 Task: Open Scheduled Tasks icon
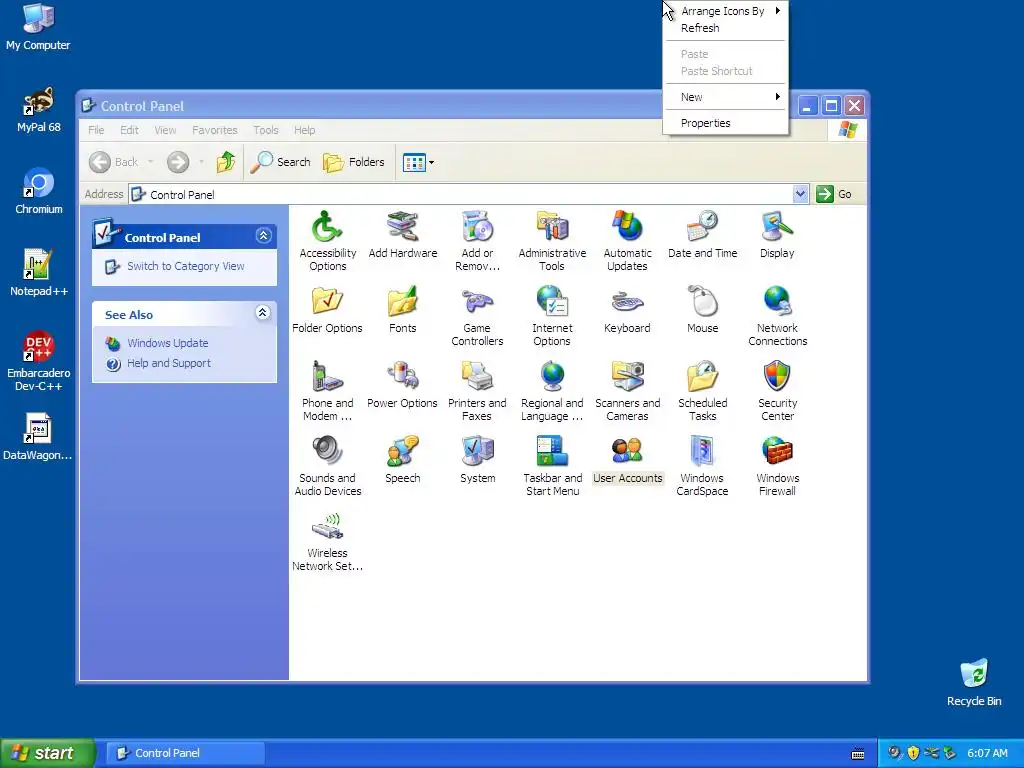(702, 391)
